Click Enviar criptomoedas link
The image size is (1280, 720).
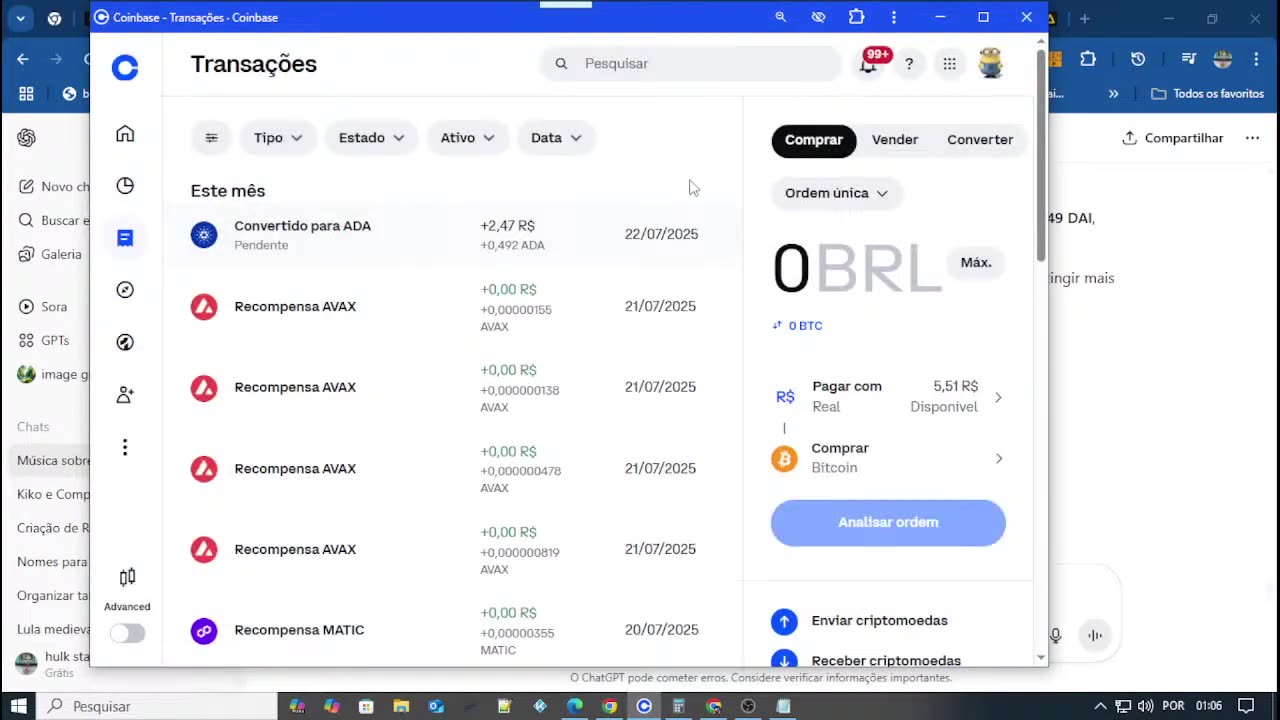[879, 621]
